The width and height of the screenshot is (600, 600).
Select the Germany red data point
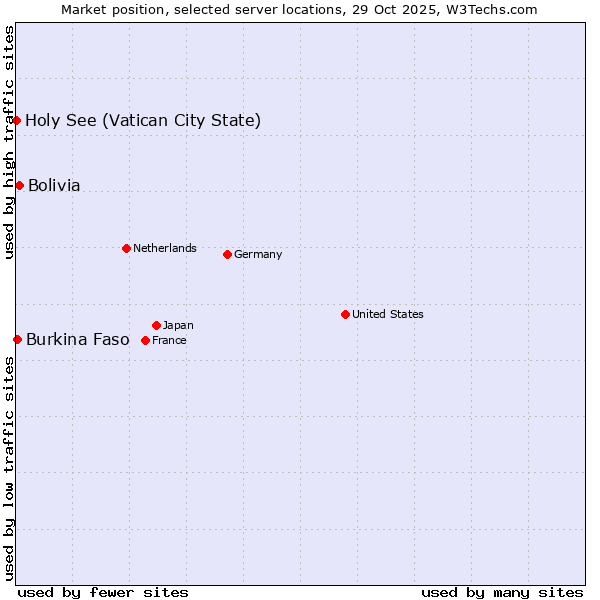(227, 254)
